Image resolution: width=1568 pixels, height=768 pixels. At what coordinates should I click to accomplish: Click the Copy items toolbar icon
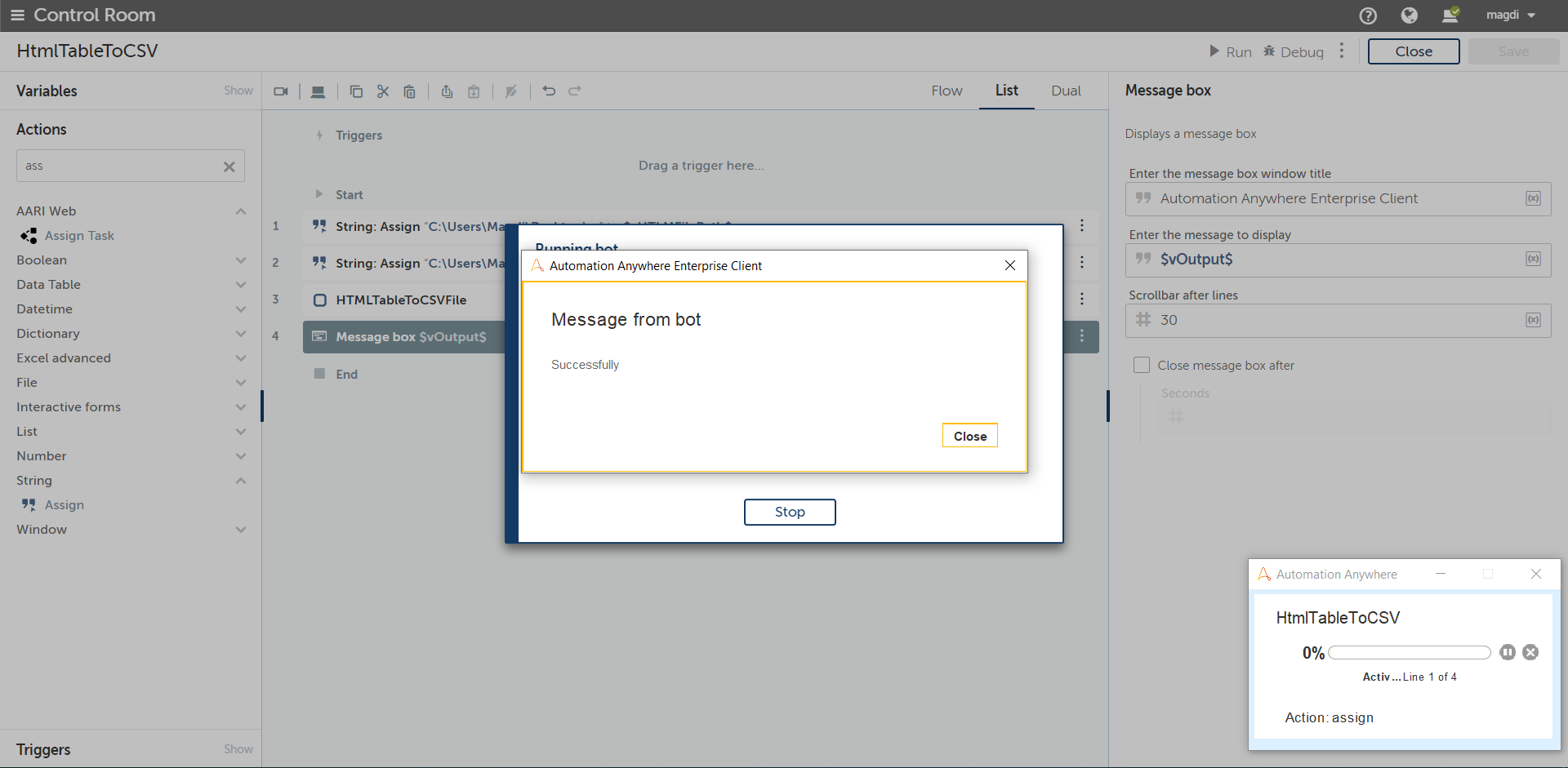356,91
